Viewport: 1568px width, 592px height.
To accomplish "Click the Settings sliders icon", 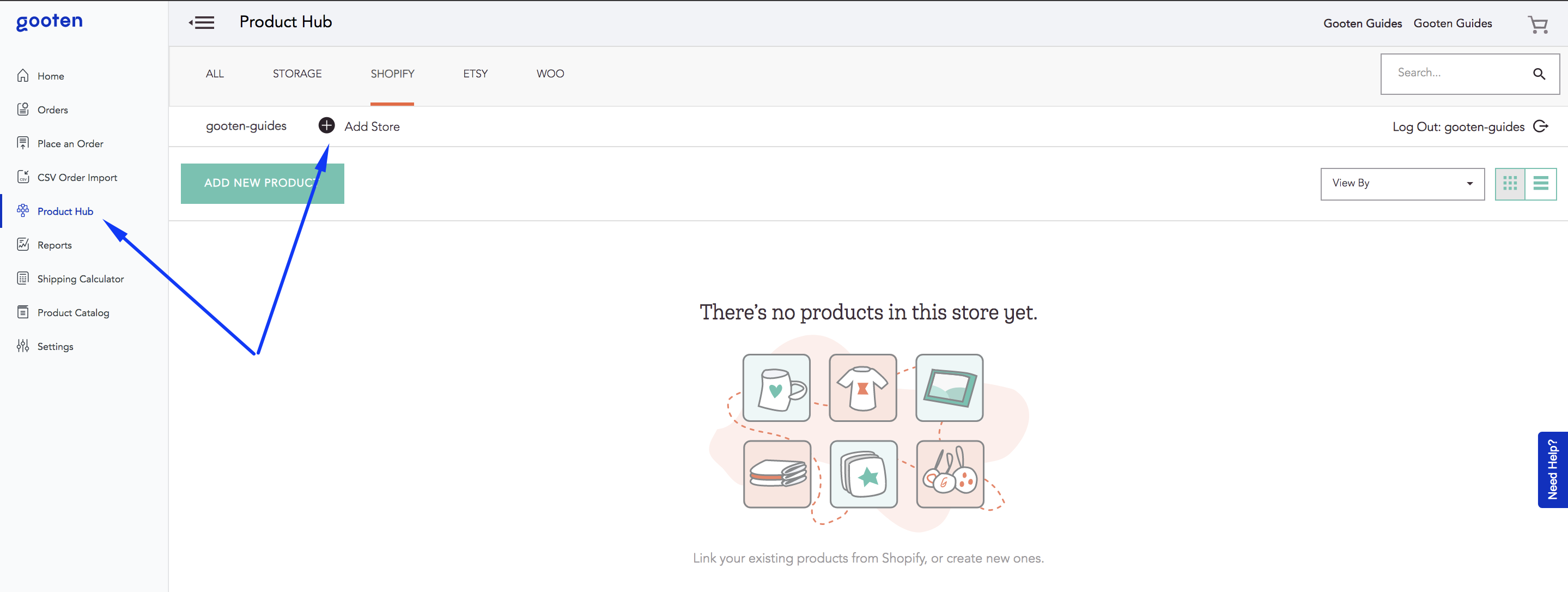I will [23, 346].
